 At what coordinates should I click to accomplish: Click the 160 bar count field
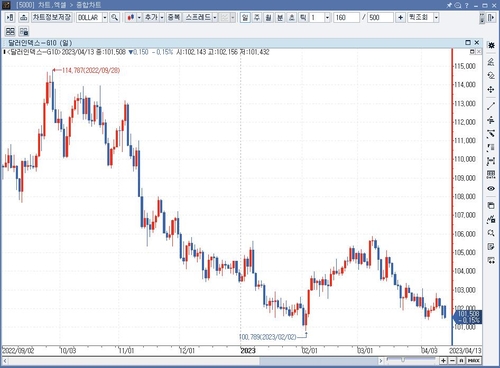click(x=346, y=17)
